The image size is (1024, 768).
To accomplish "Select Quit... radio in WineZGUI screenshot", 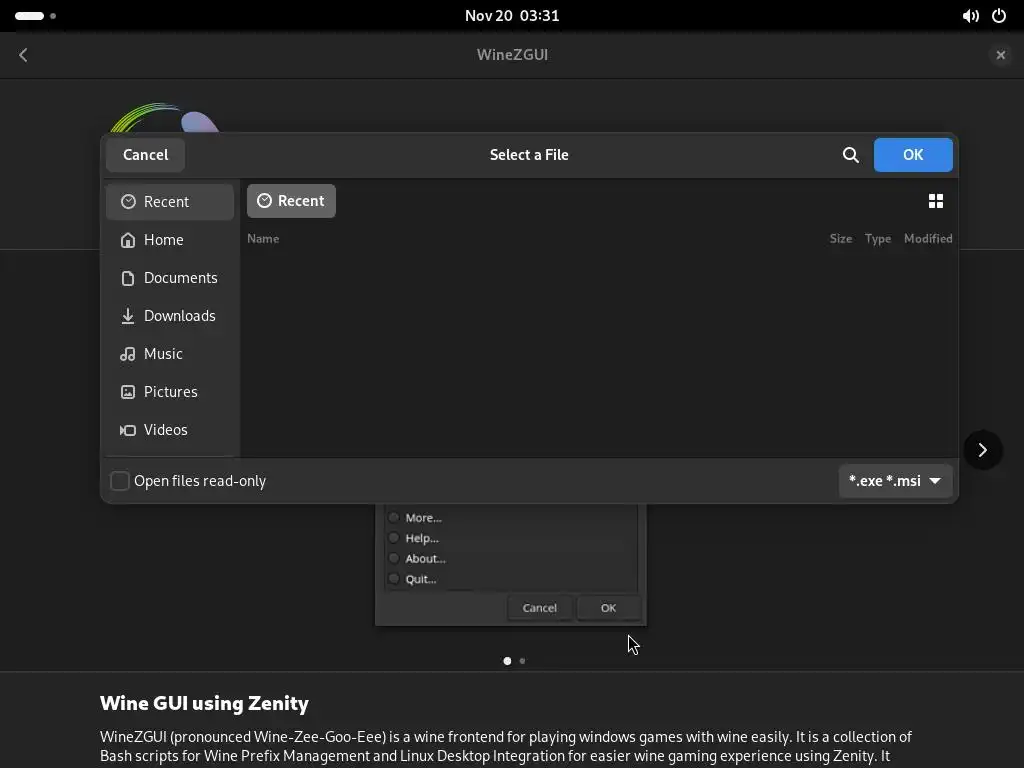I will tap(394, 578).
